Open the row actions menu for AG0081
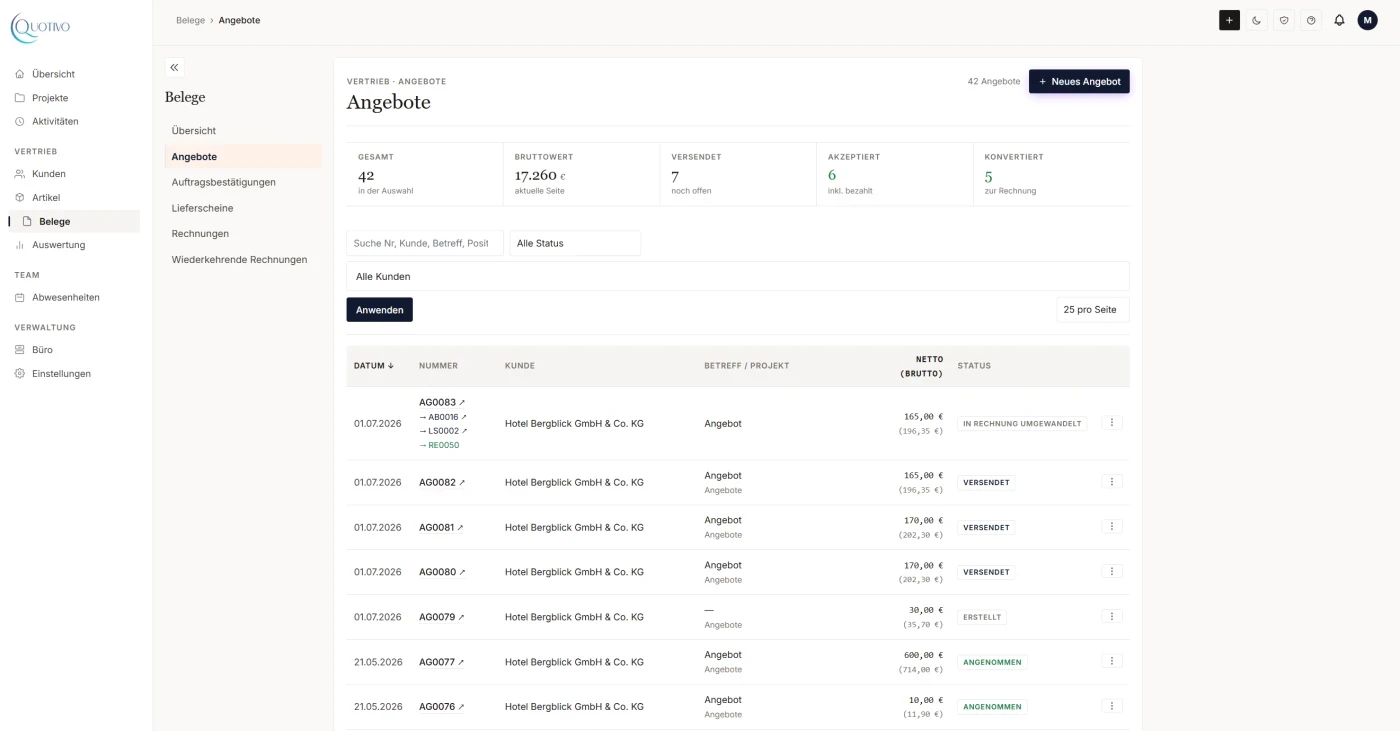 point(1112,527)
